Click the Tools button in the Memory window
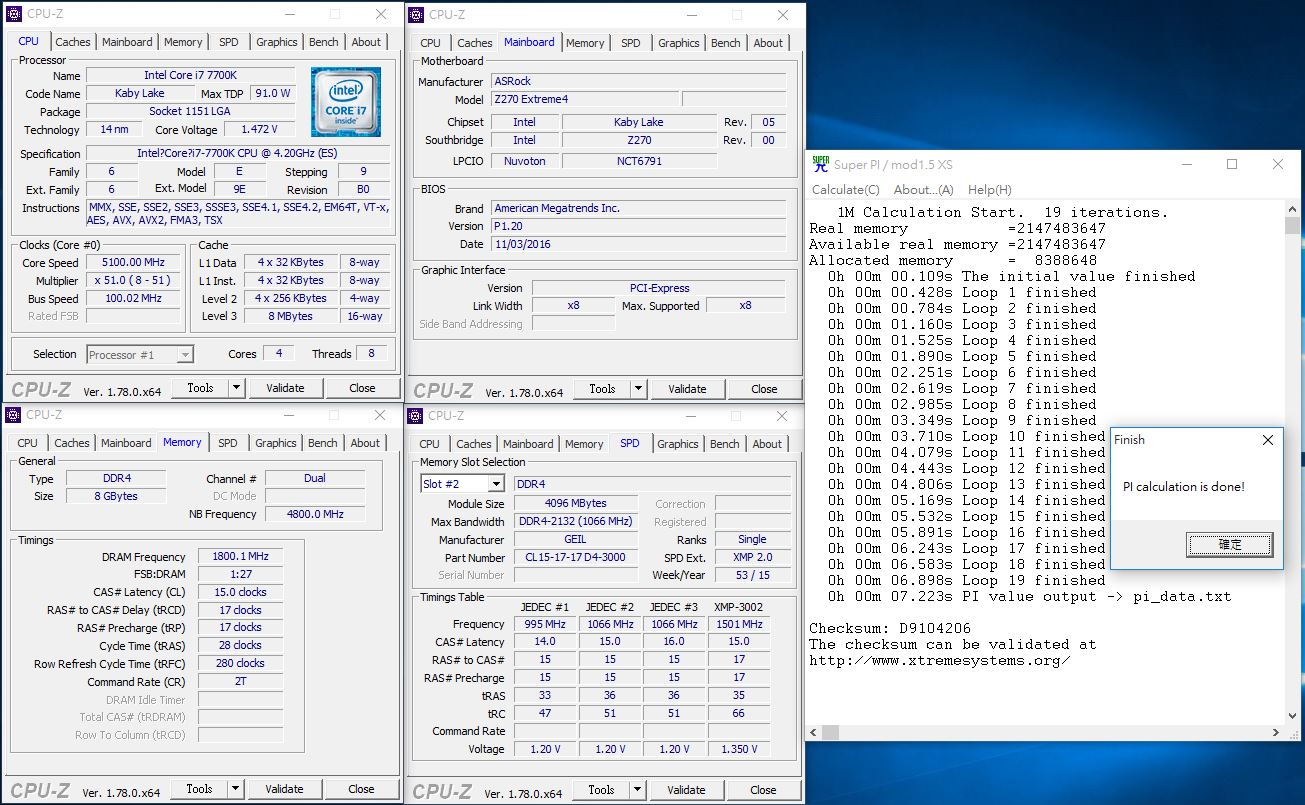 coord(199,789)
